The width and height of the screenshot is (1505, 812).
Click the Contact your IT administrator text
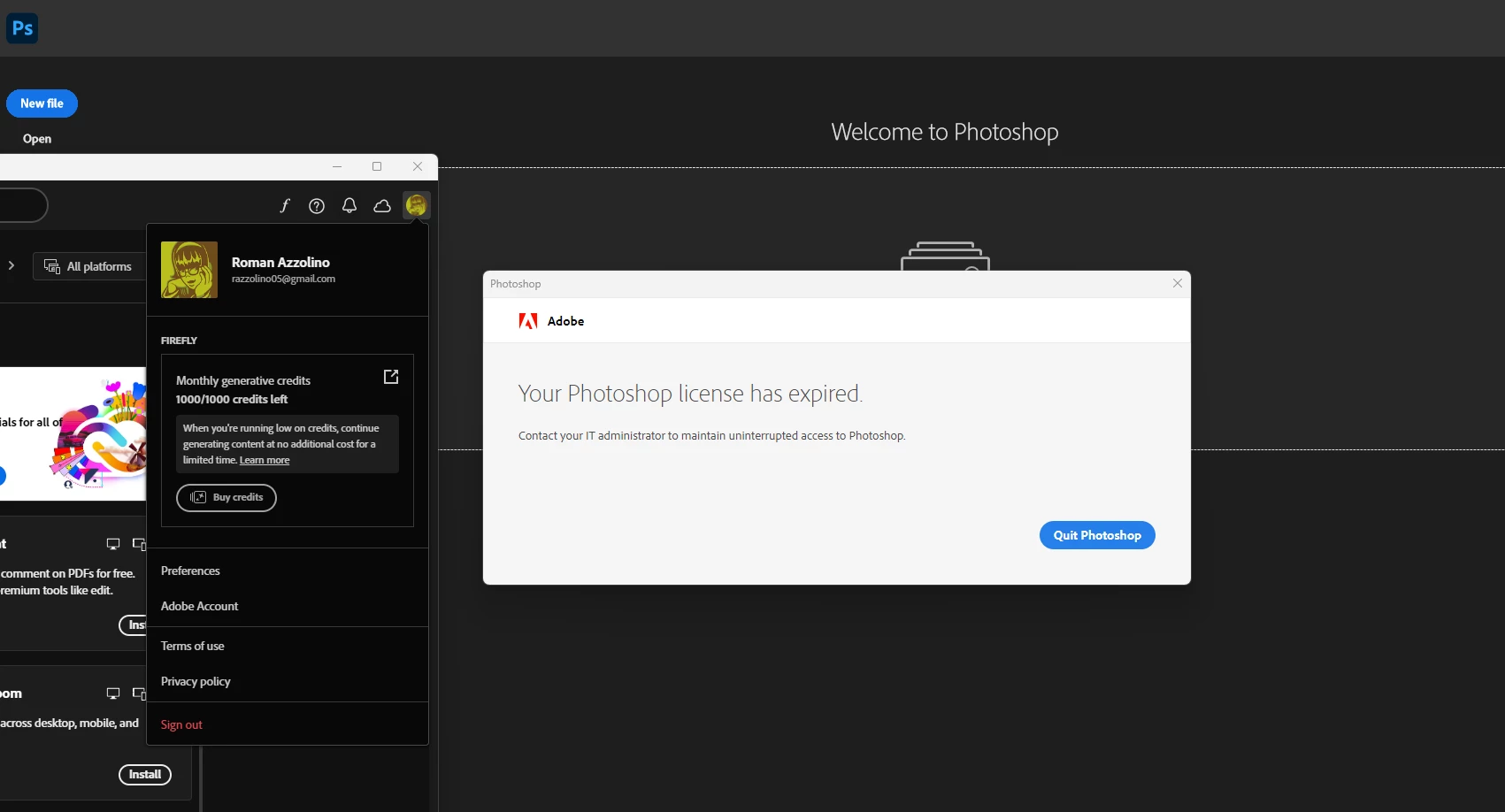[x=712, y=435]
